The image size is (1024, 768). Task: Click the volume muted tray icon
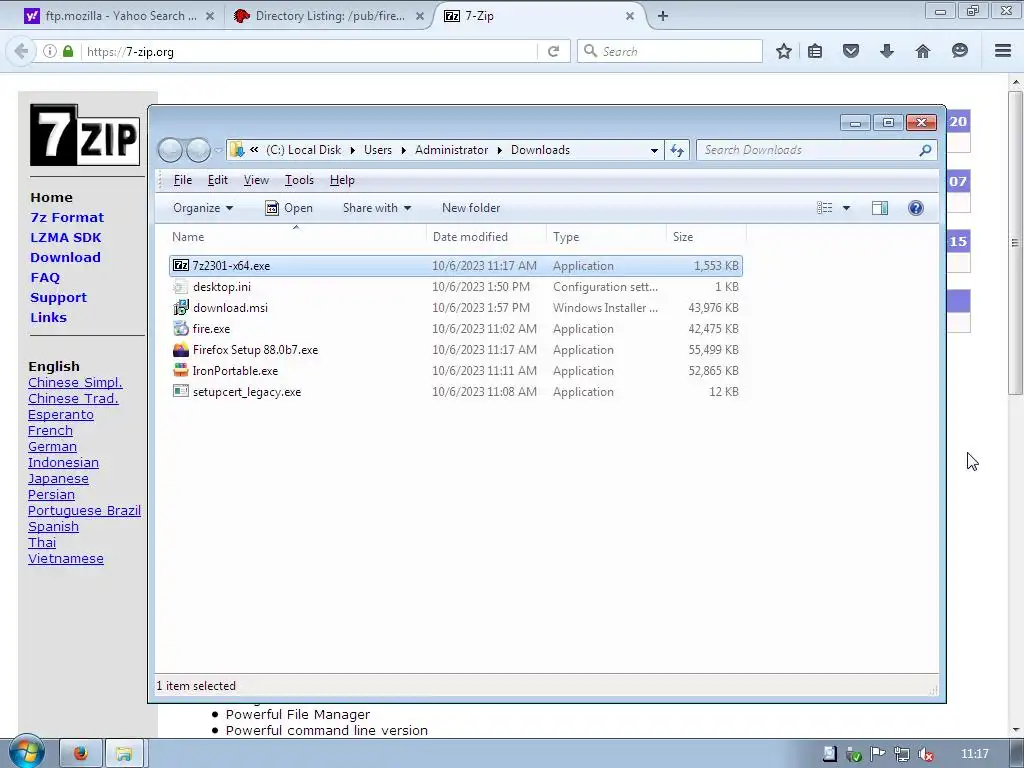925,754
